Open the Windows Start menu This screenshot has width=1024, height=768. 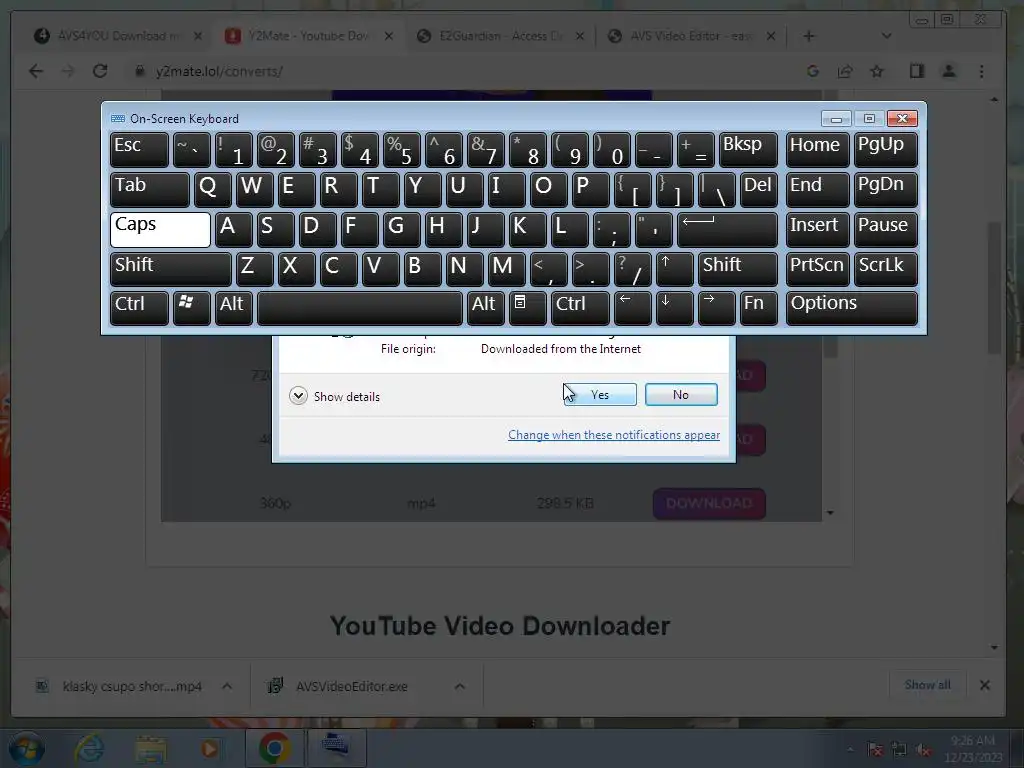click(26, 748)
